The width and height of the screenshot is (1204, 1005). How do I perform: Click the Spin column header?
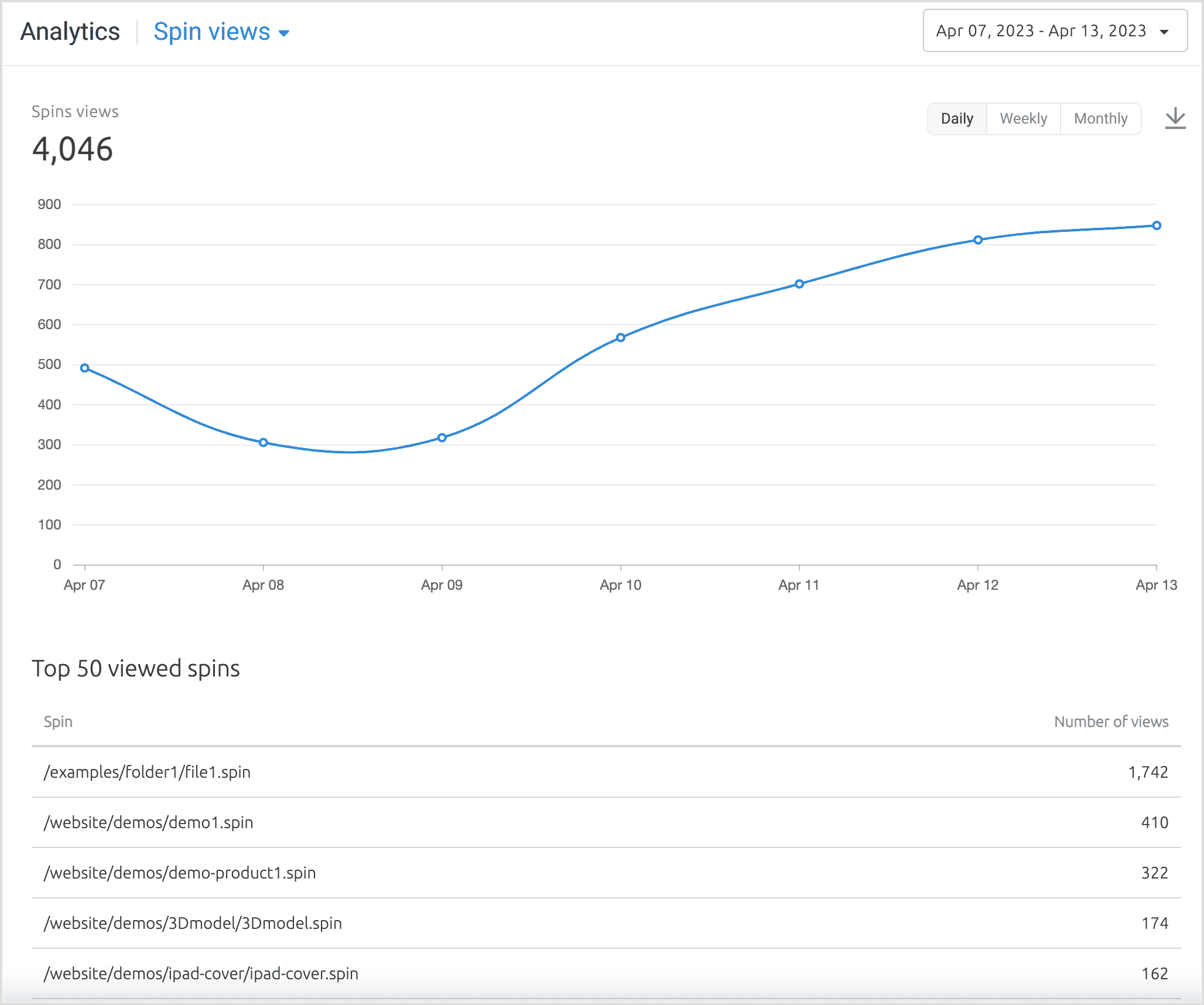[58, 722]
